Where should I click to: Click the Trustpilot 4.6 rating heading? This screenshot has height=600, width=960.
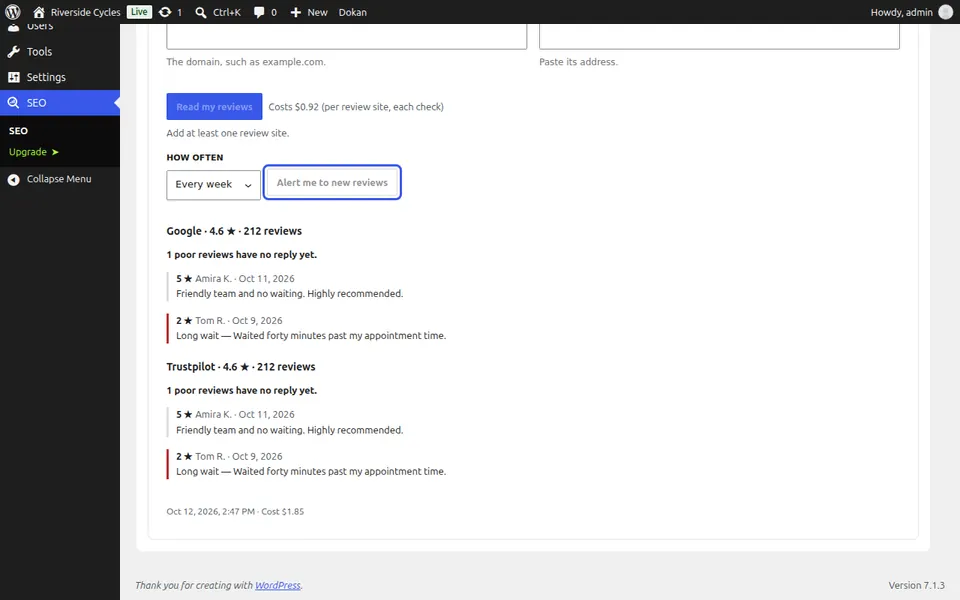241,367
